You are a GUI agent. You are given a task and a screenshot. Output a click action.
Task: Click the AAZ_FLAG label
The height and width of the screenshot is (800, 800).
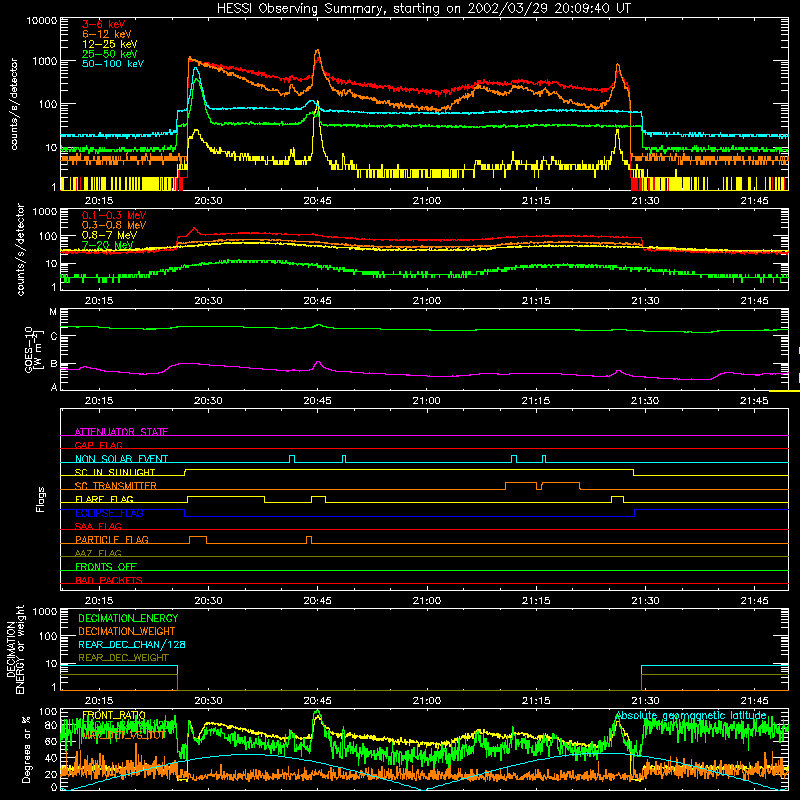pyautogui.click(x=98, y=553)
